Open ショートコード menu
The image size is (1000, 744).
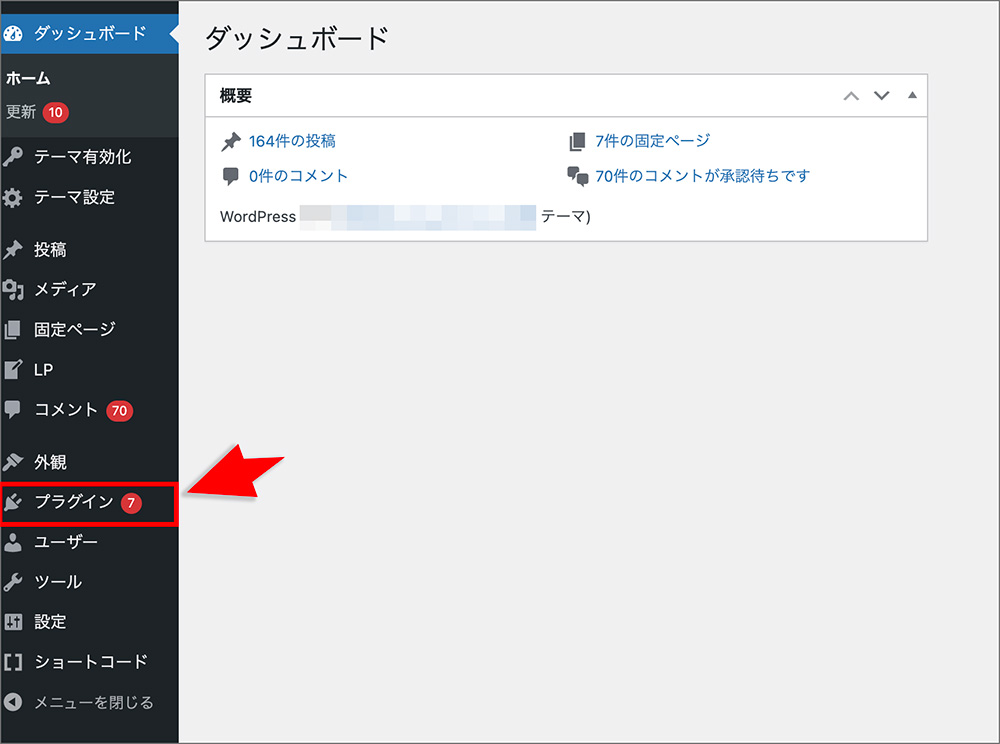pos(89,662)
